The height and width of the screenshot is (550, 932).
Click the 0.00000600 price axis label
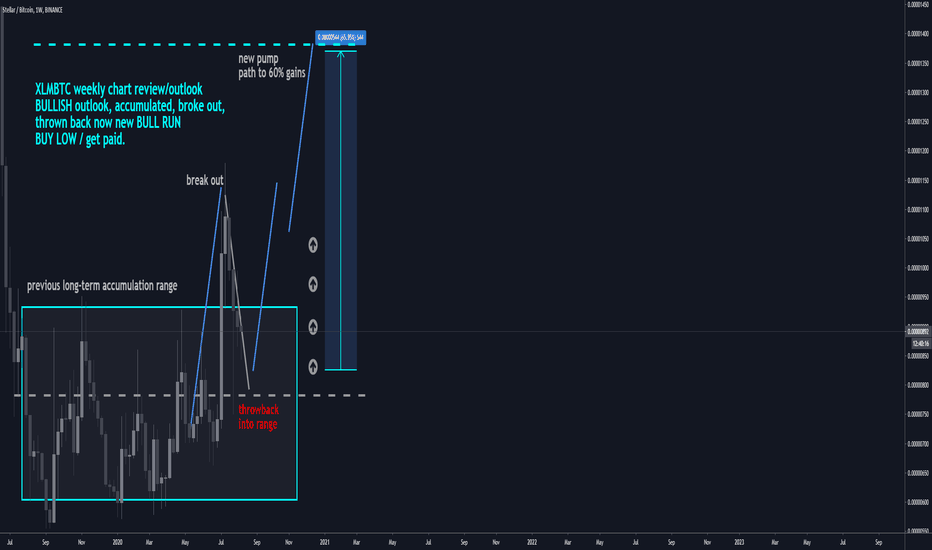918,502
